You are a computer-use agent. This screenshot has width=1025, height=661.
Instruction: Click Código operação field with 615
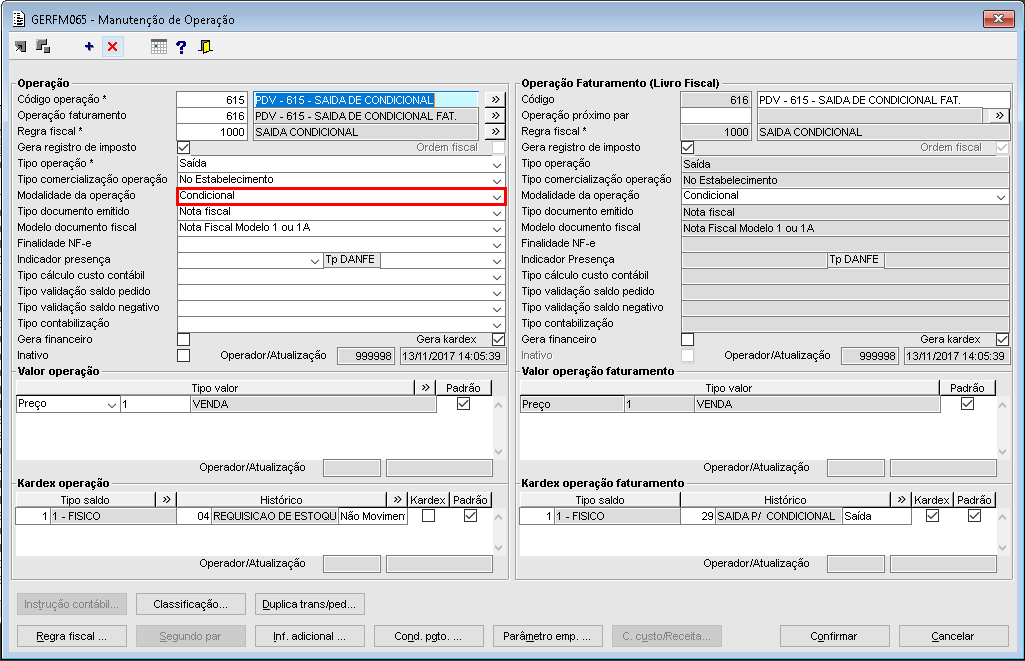coord(212,100)
